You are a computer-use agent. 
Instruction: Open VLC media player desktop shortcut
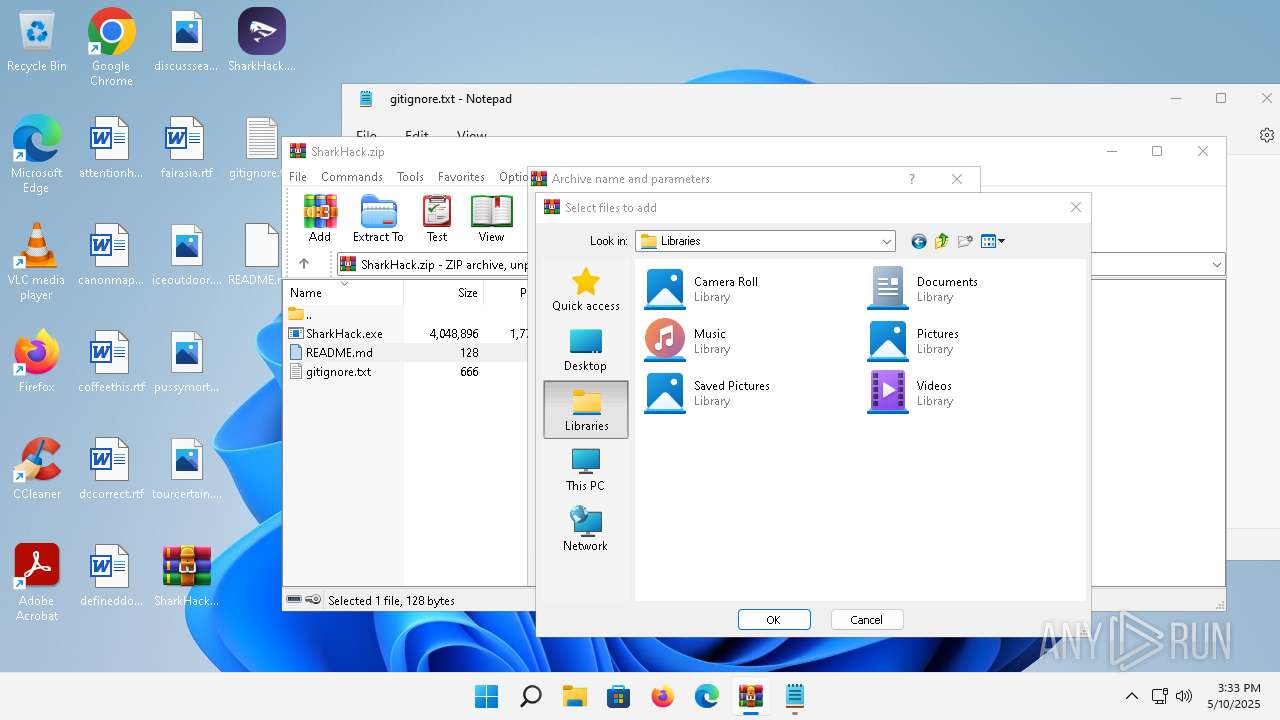point(37,262)
